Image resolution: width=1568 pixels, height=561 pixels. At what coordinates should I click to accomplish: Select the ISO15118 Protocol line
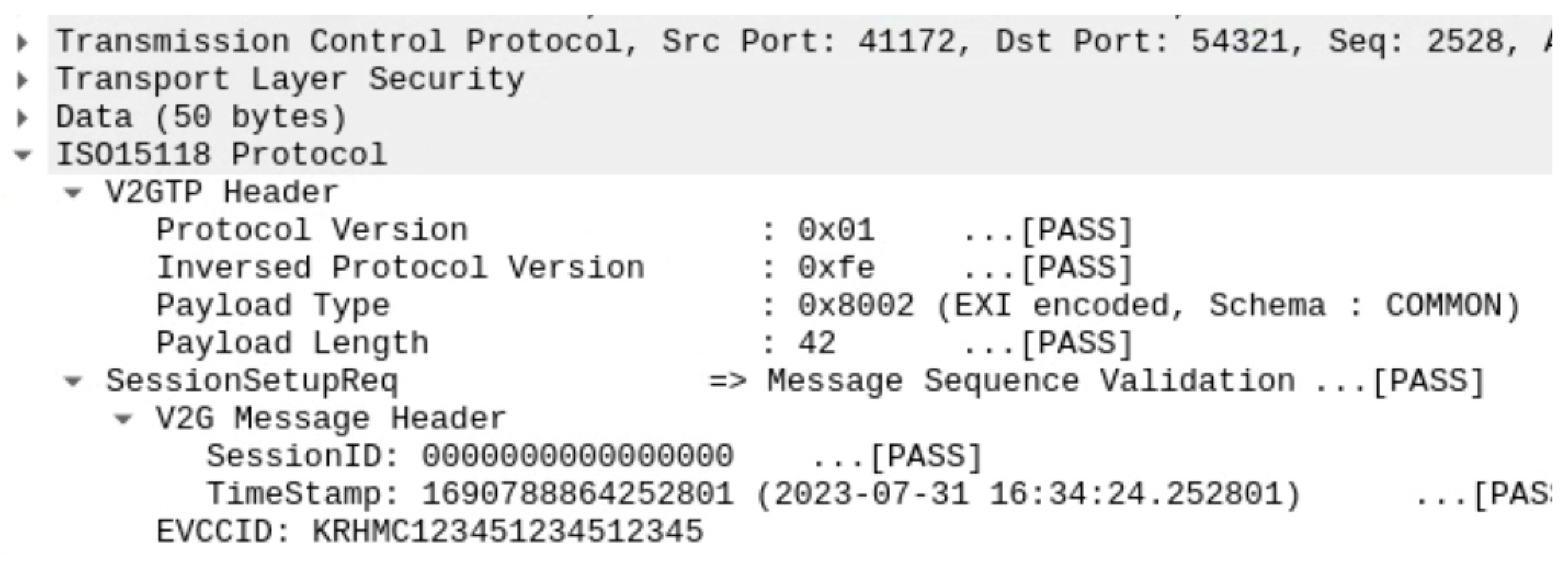[x=221, y=155]
